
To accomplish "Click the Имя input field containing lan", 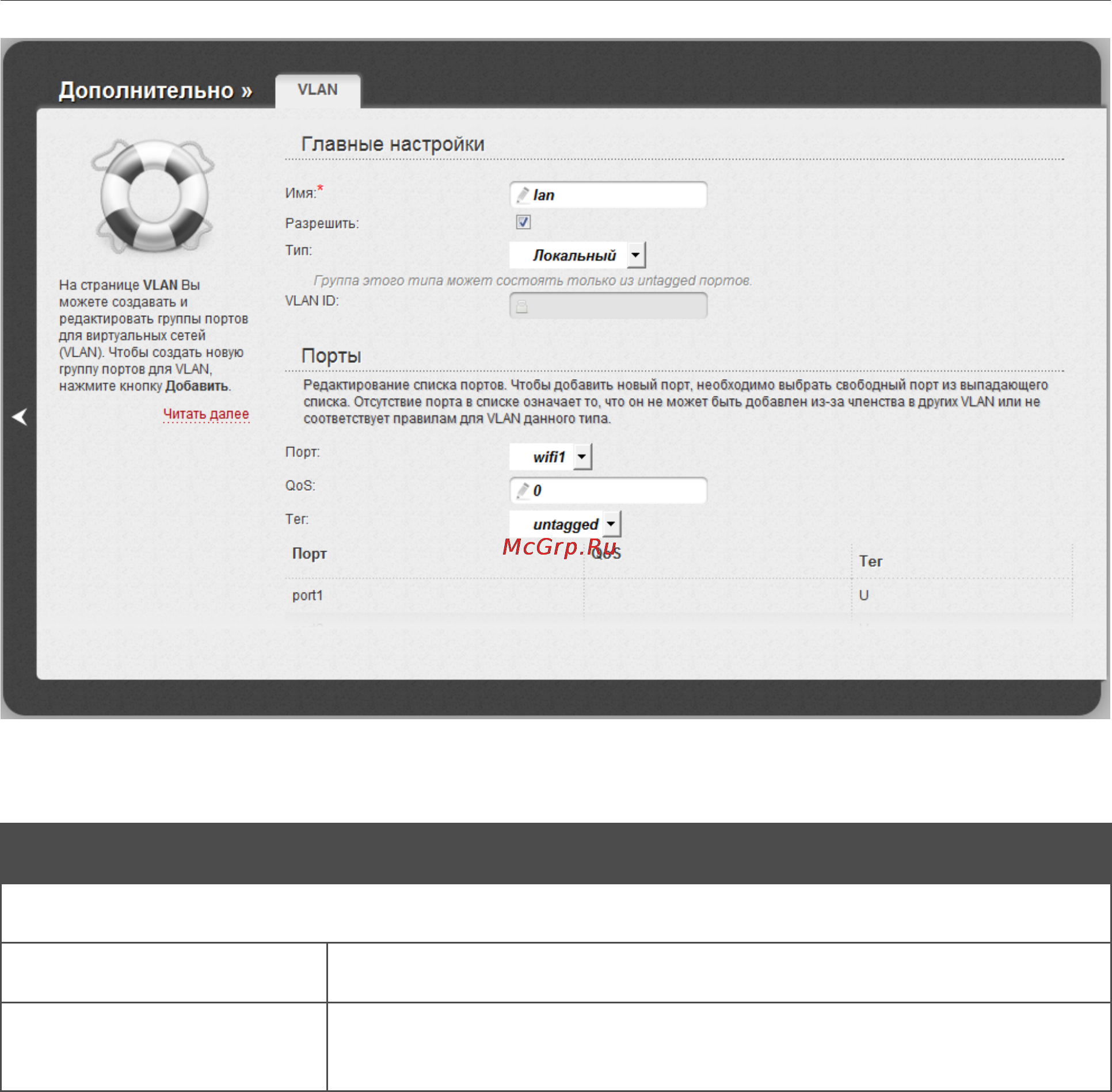I will click(608, 195).
